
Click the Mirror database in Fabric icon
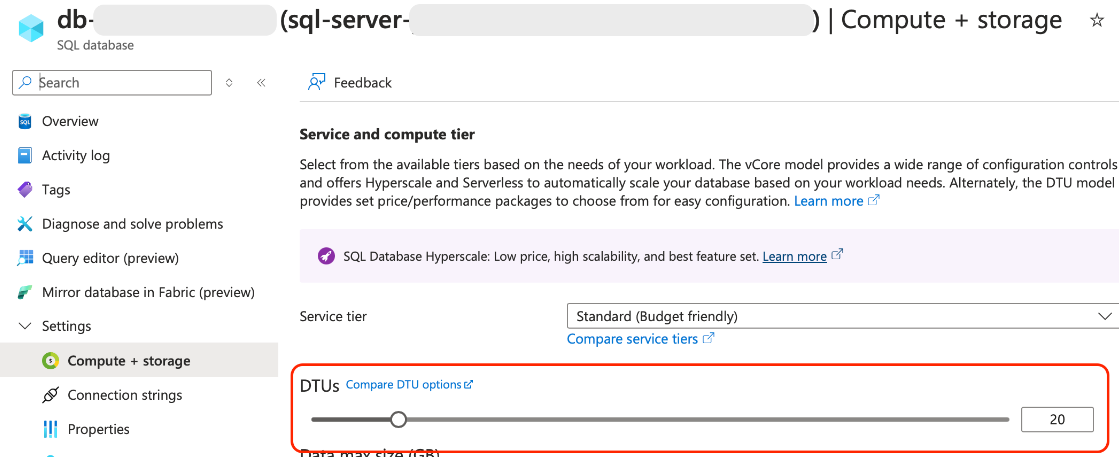(25, 292)
